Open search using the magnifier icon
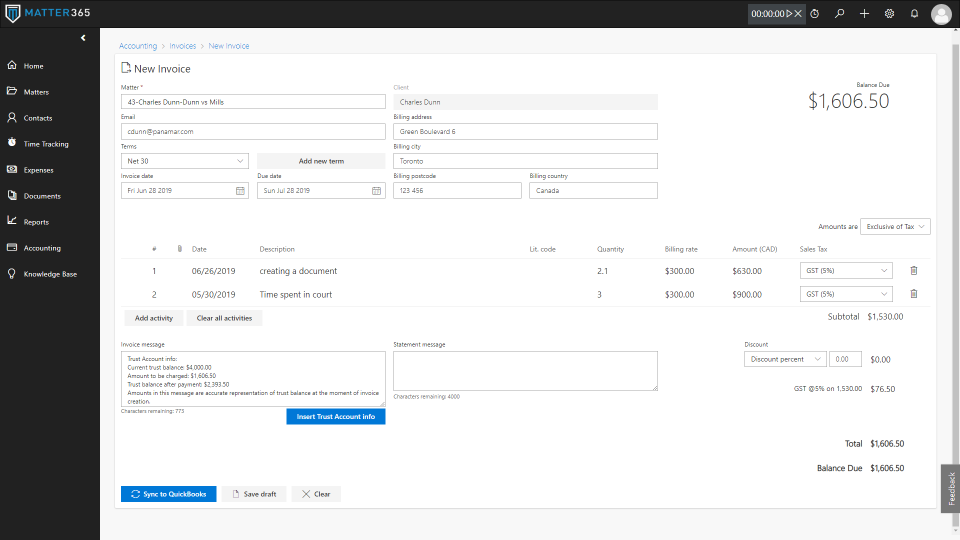The width and height of the screenshot is (960, 540). coord(840,14)
